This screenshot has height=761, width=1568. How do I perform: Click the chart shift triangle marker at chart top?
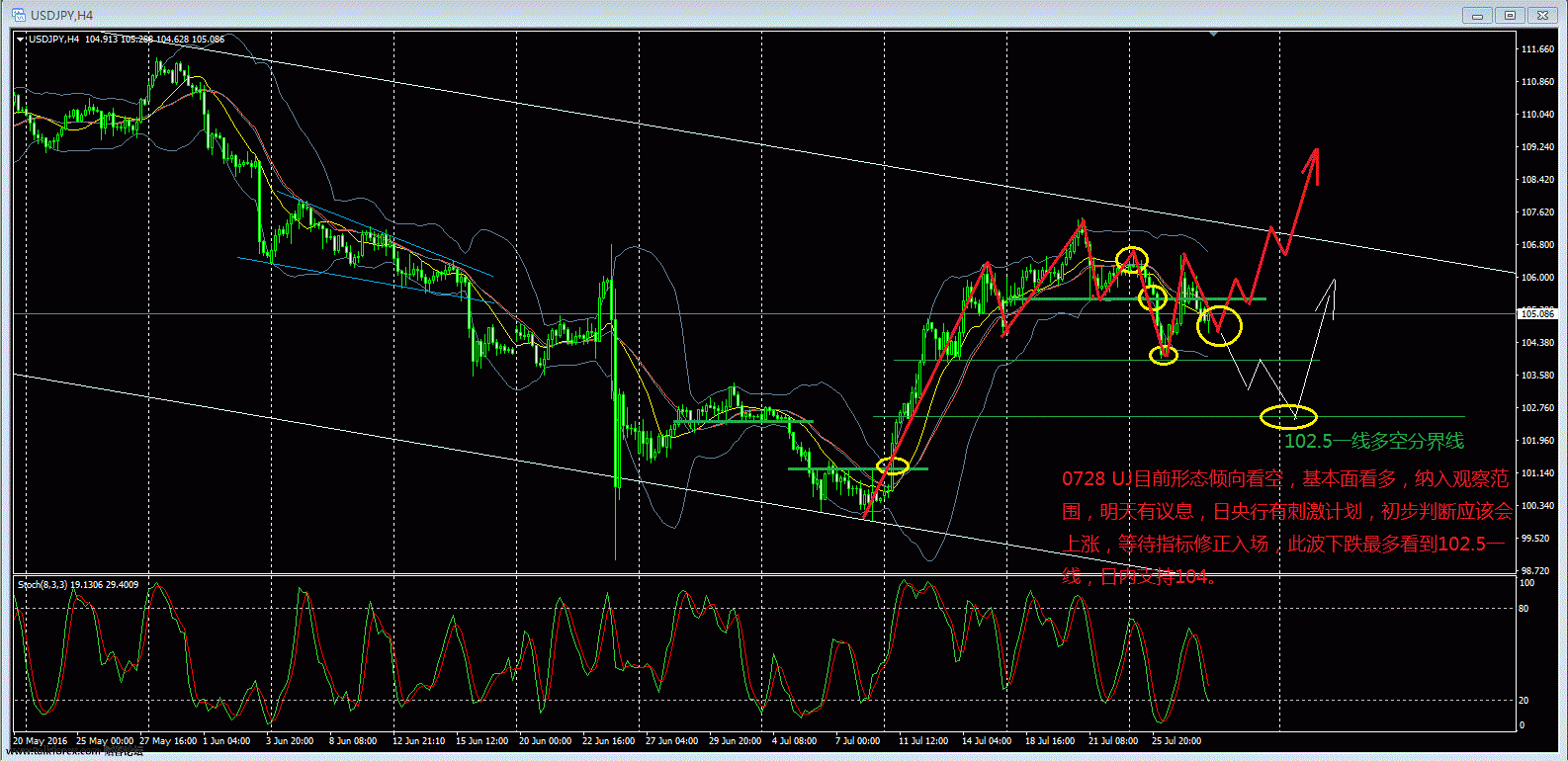click(x=1213, y=35)
